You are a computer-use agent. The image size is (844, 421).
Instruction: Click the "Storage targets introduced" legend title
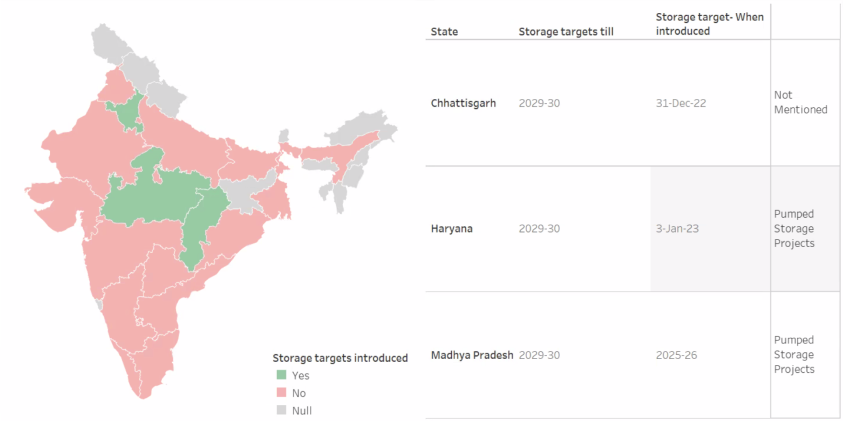tap(340, 358)
